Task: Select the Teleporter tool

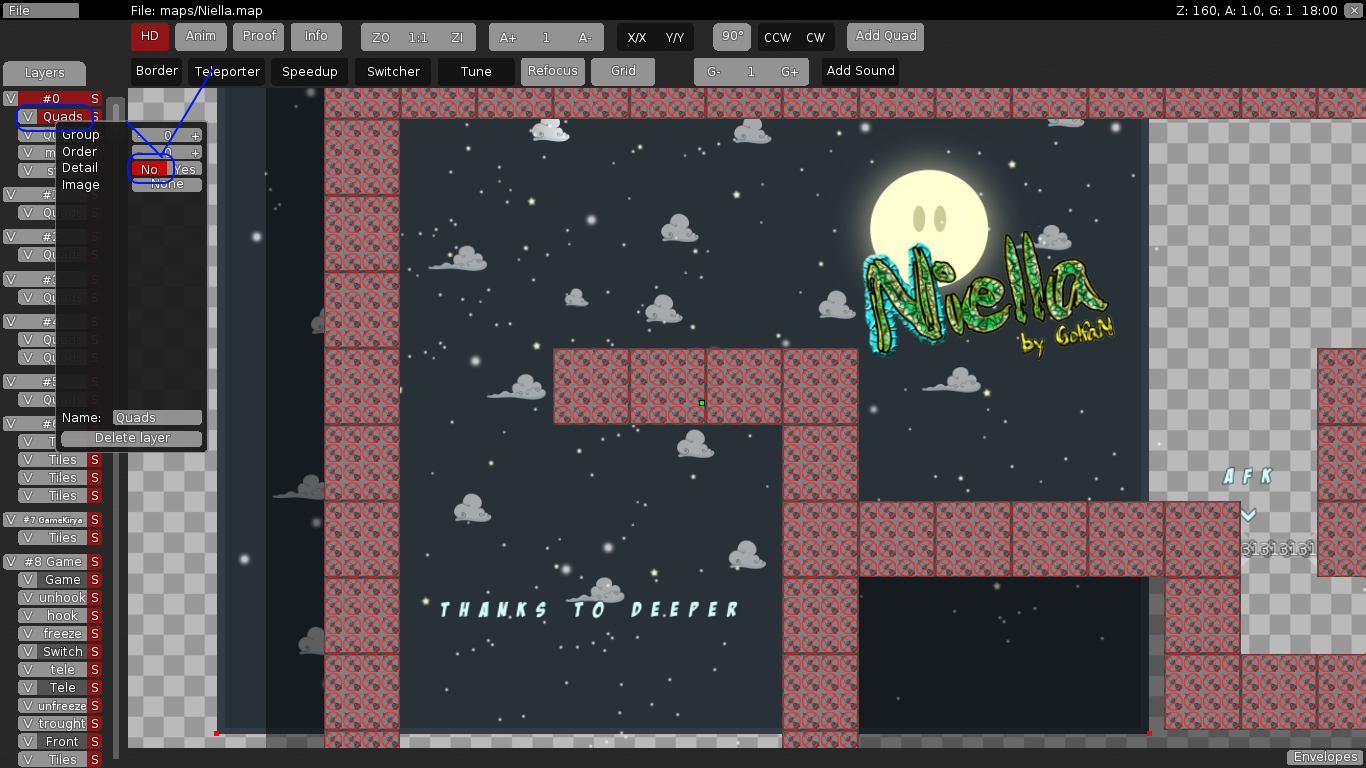Action: (226, 71)
